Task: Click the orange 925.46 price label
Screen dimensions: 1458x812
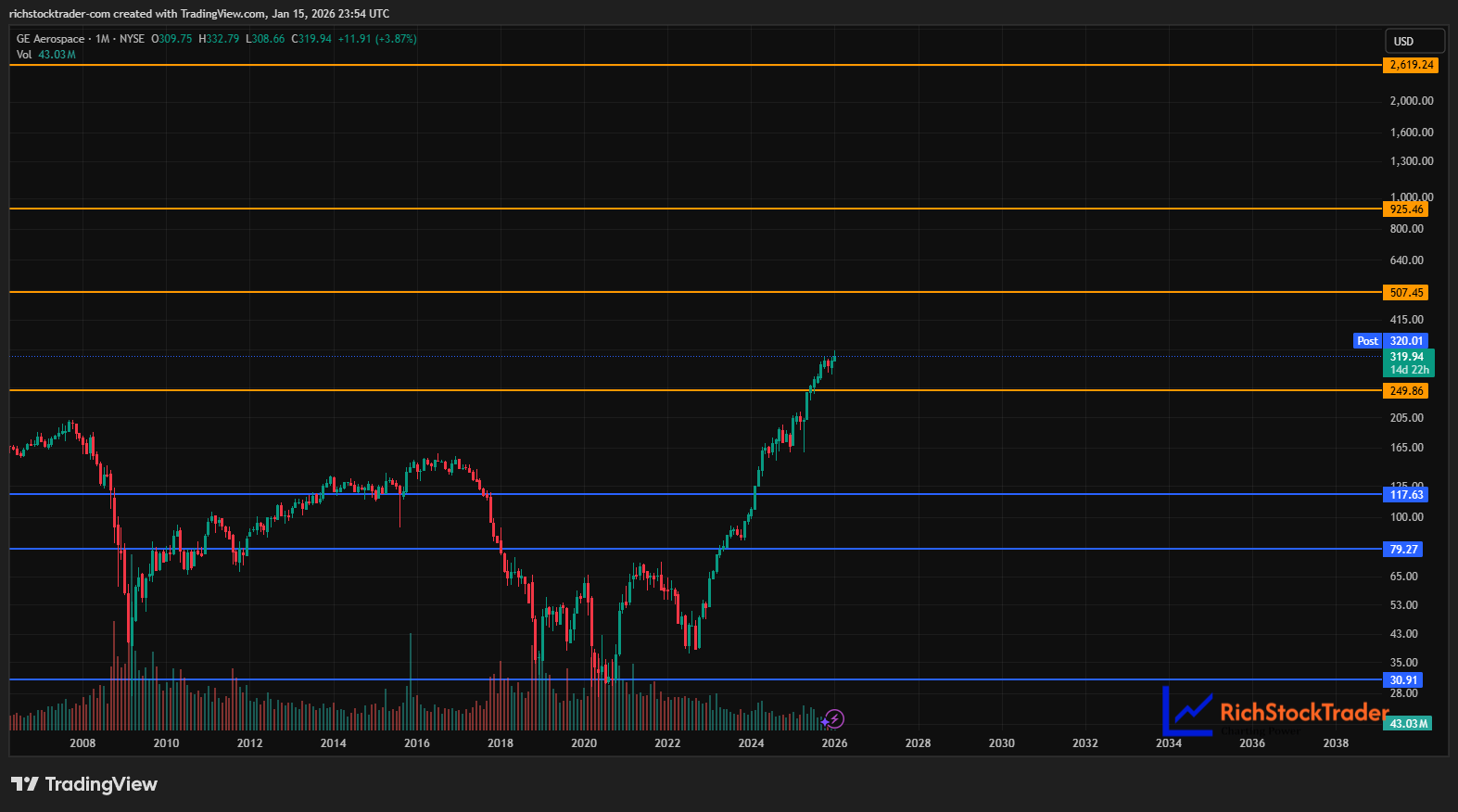Action: 1406,209
